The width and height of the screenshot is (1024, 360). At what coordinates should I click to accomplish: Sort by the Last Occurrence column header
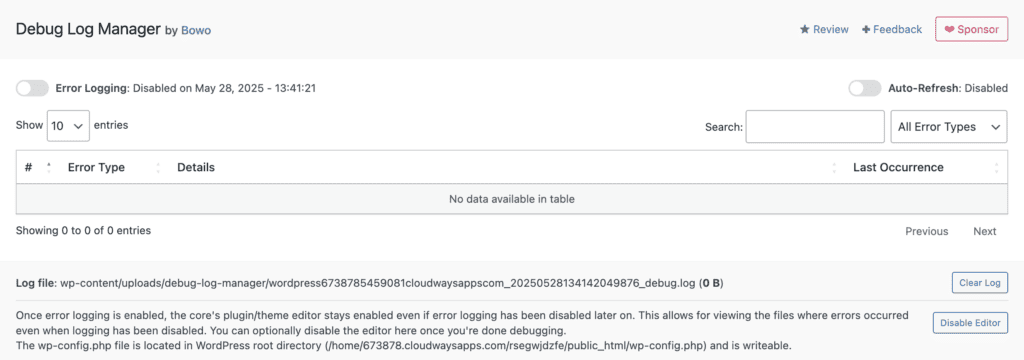(925, 167)
